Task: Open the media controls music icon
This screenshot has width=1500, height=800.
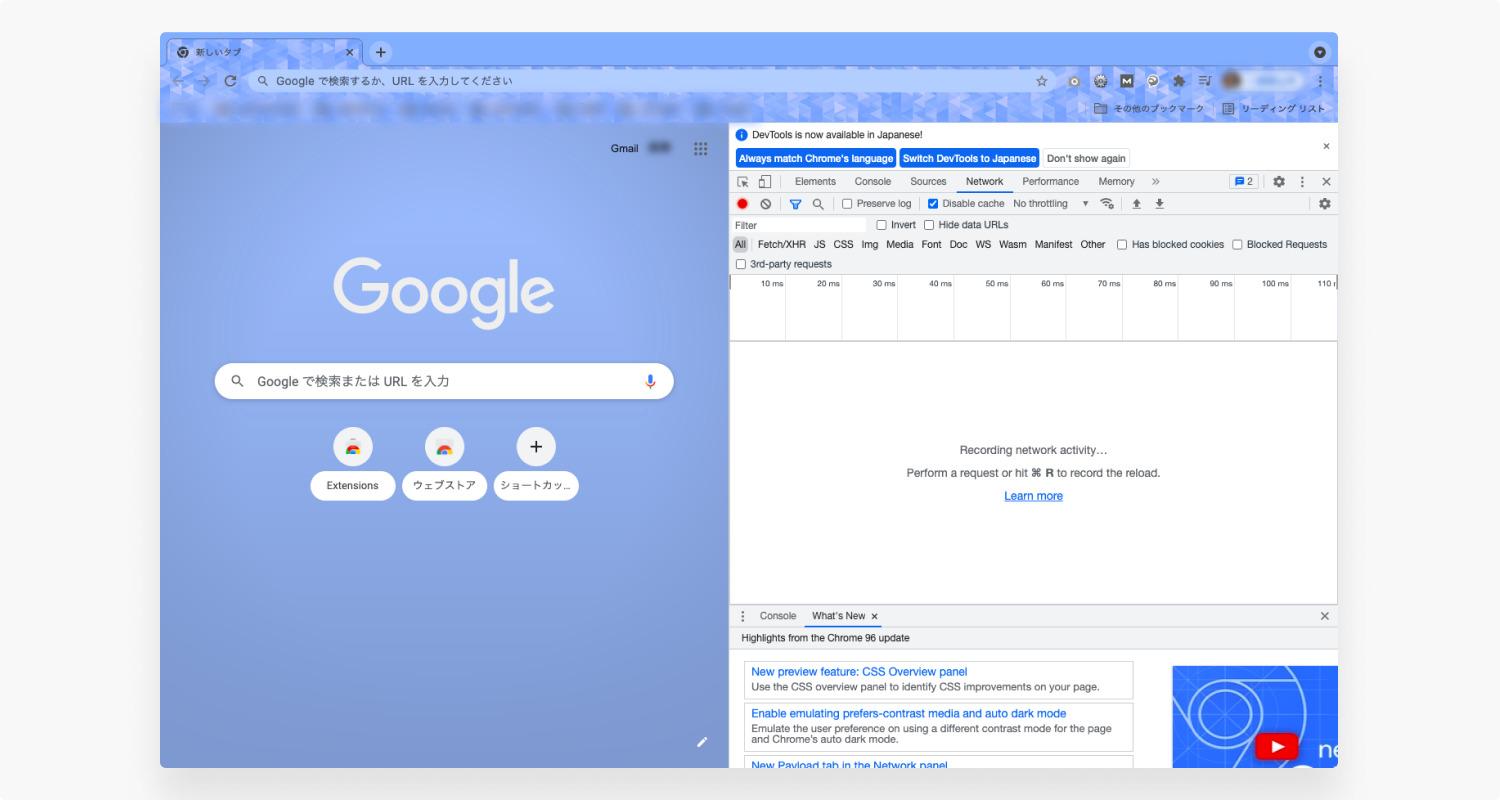Action: pos(1205,81)
